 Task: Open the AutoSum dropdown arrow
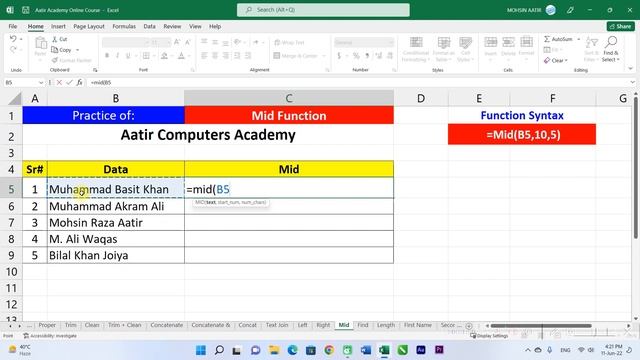pyautogui.click(x=578, y=39)
